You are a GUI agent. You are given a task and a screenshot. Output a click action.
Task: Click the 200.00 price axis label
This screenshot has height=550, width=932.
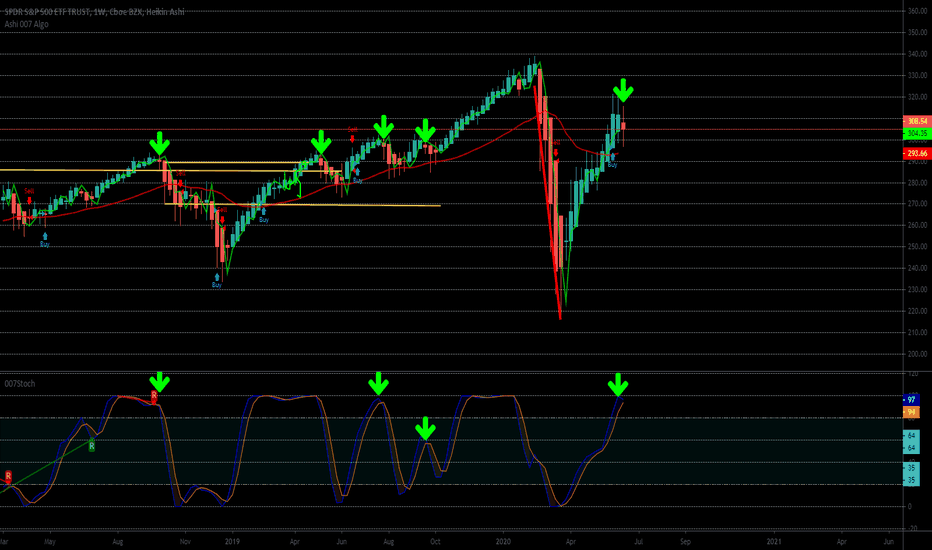tap(918, 354)
